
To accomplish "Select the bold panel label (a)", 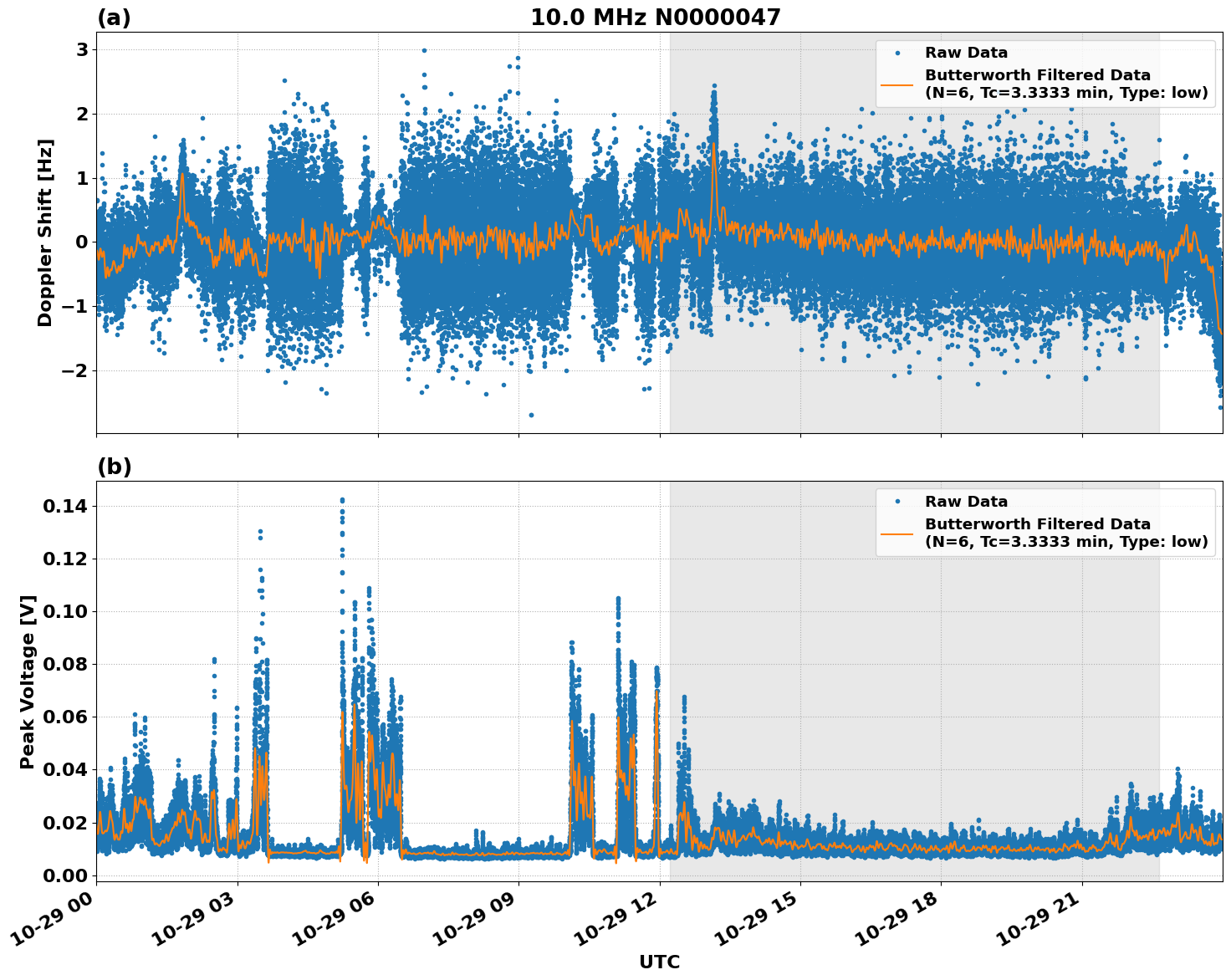I will (114, 16).
